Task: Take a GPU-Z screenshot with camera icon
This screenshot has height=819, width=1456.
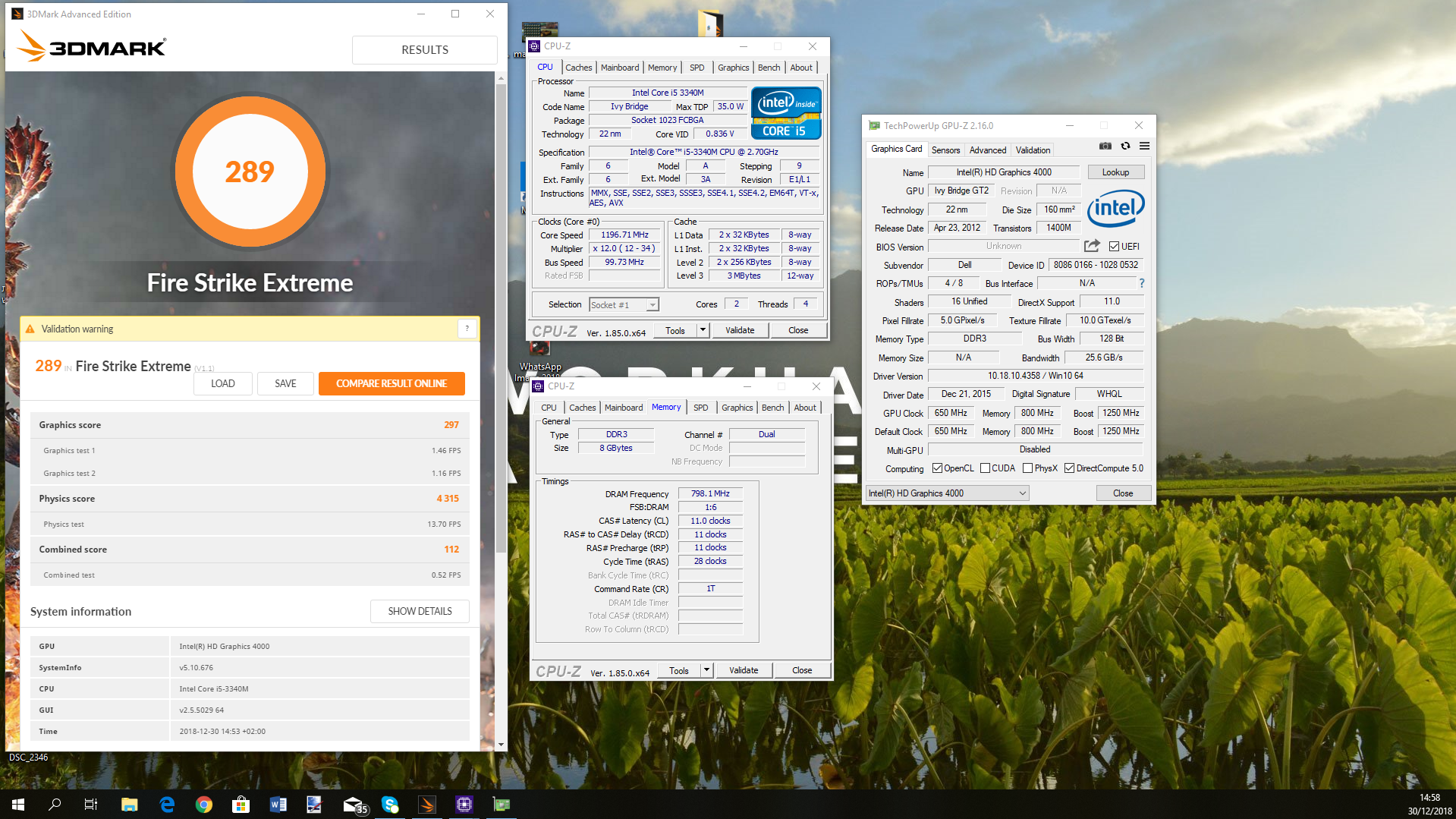Action: [1105, 146]
